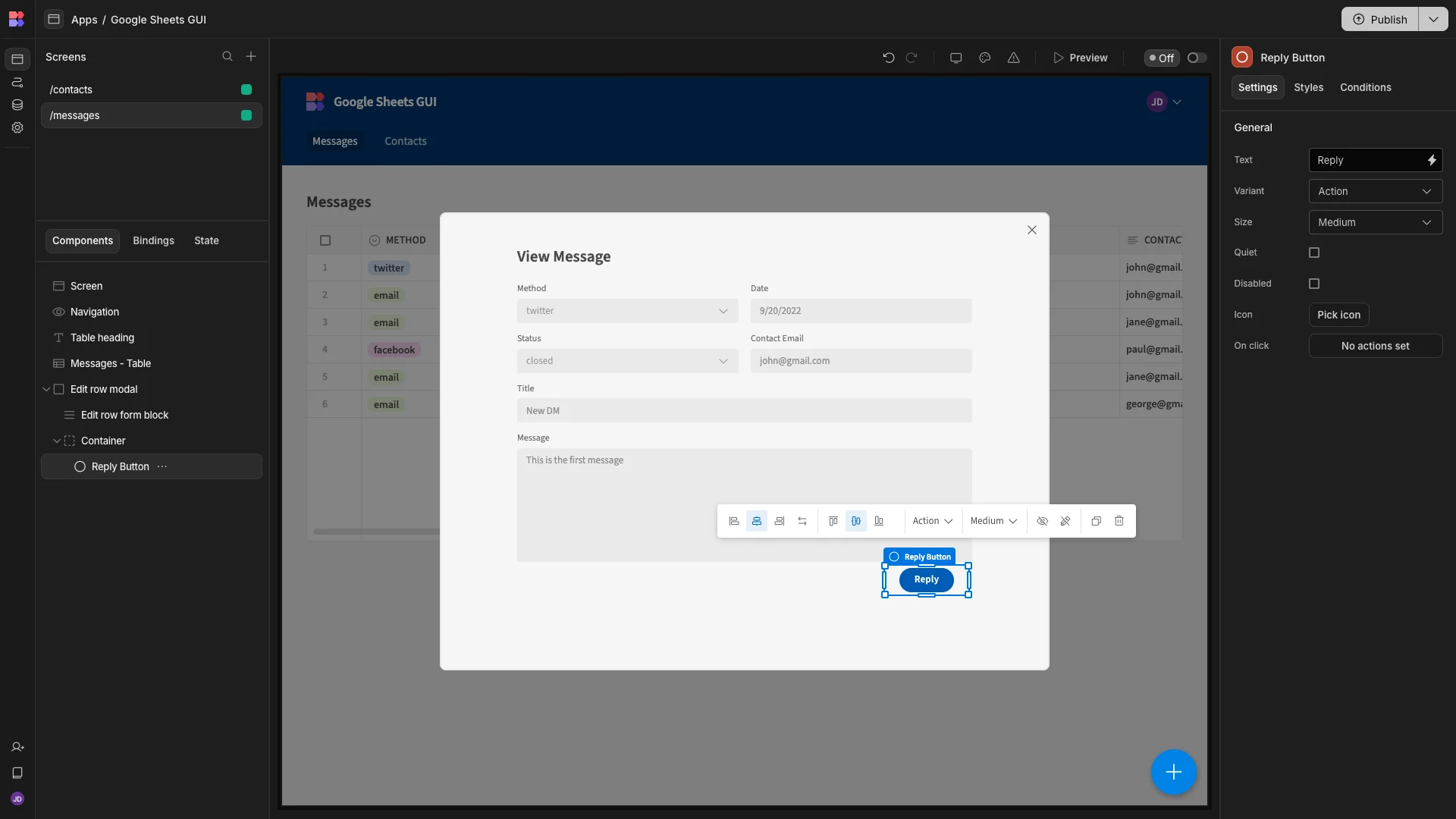Redo the last change

(912, 58)
